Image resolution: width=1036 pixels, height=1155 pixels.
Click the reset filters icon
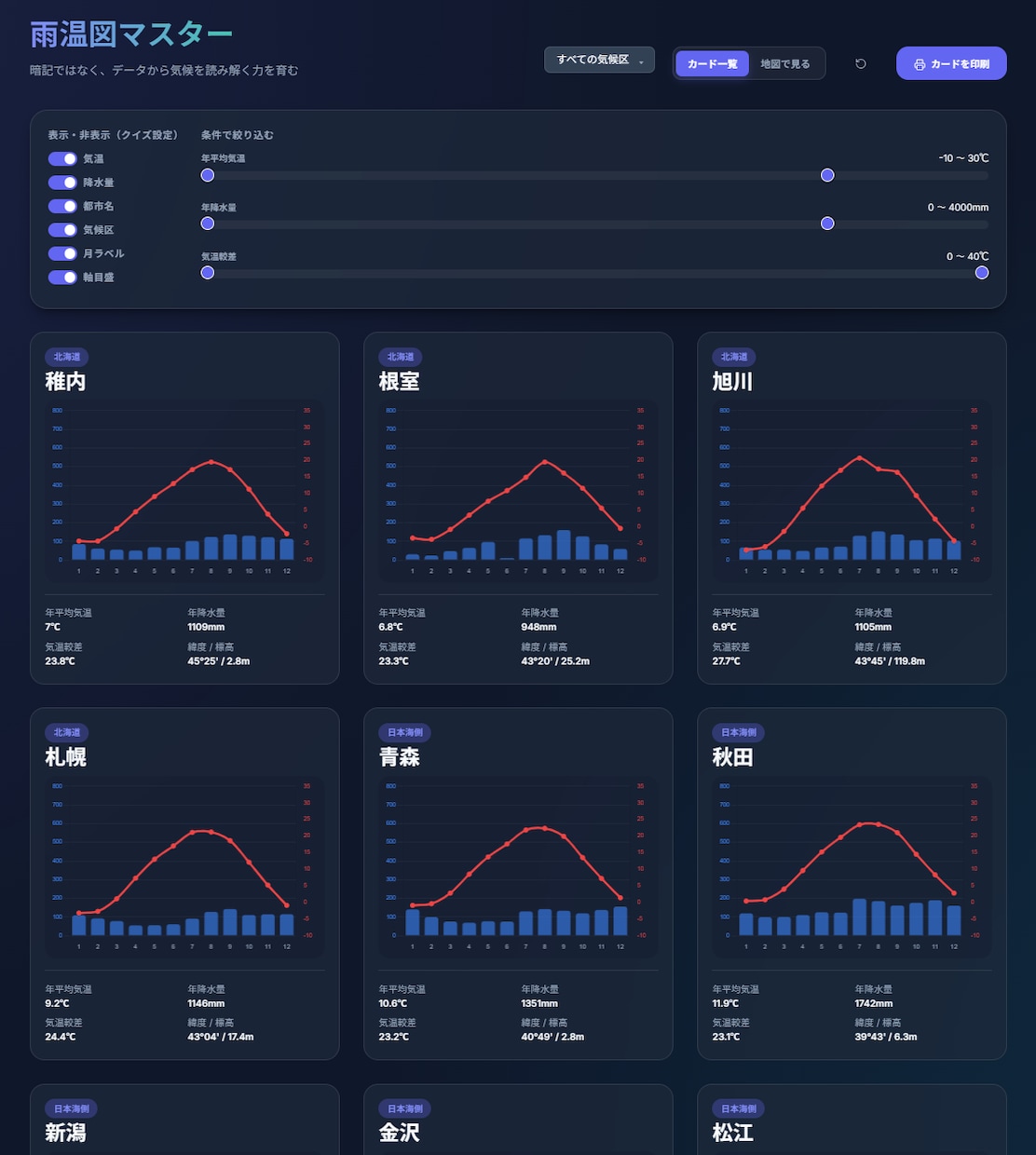(x=861, y=63)
